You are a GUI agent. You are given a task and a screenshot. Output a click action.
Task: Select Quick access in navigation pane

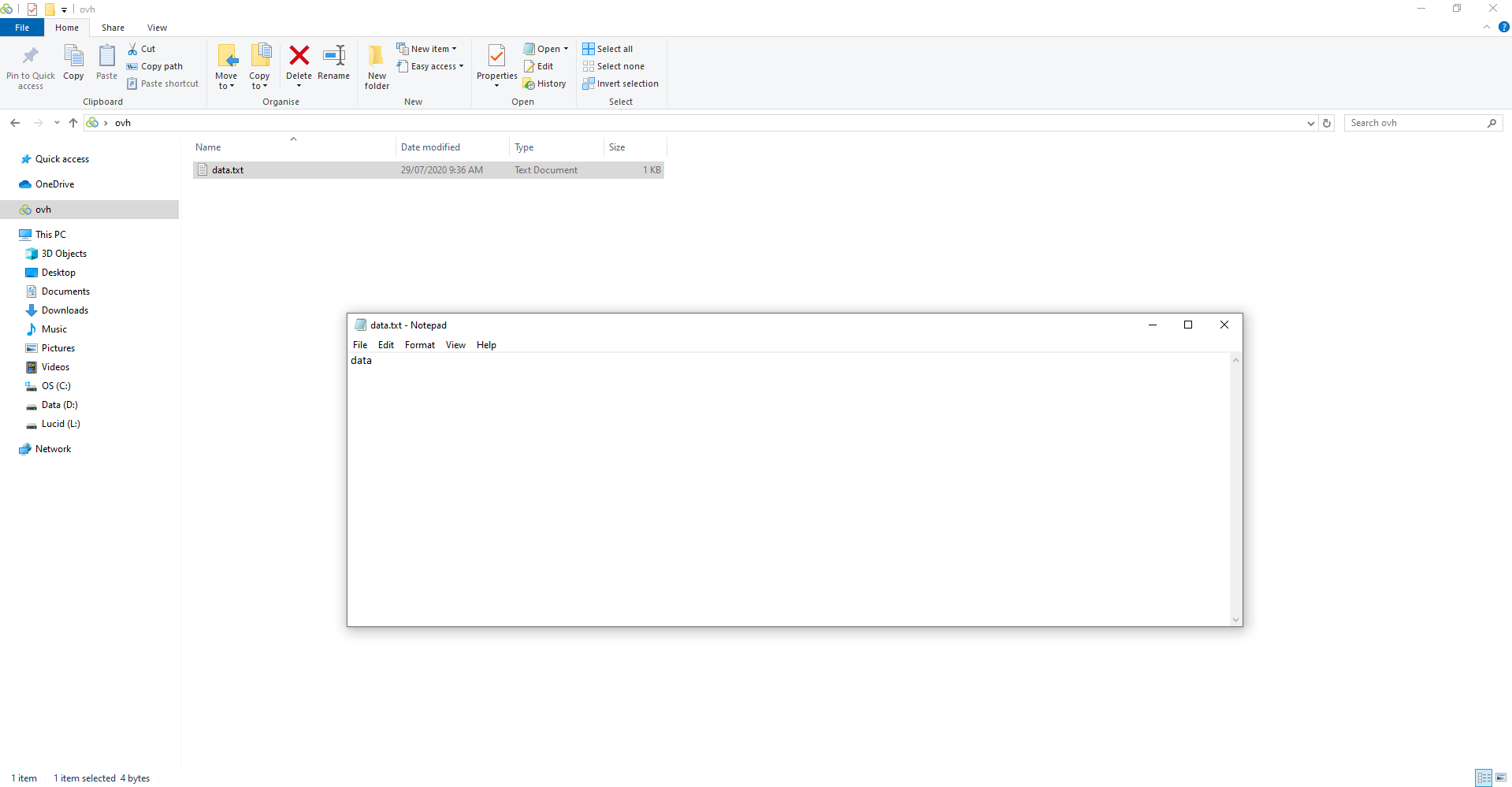tap(62, 159)
